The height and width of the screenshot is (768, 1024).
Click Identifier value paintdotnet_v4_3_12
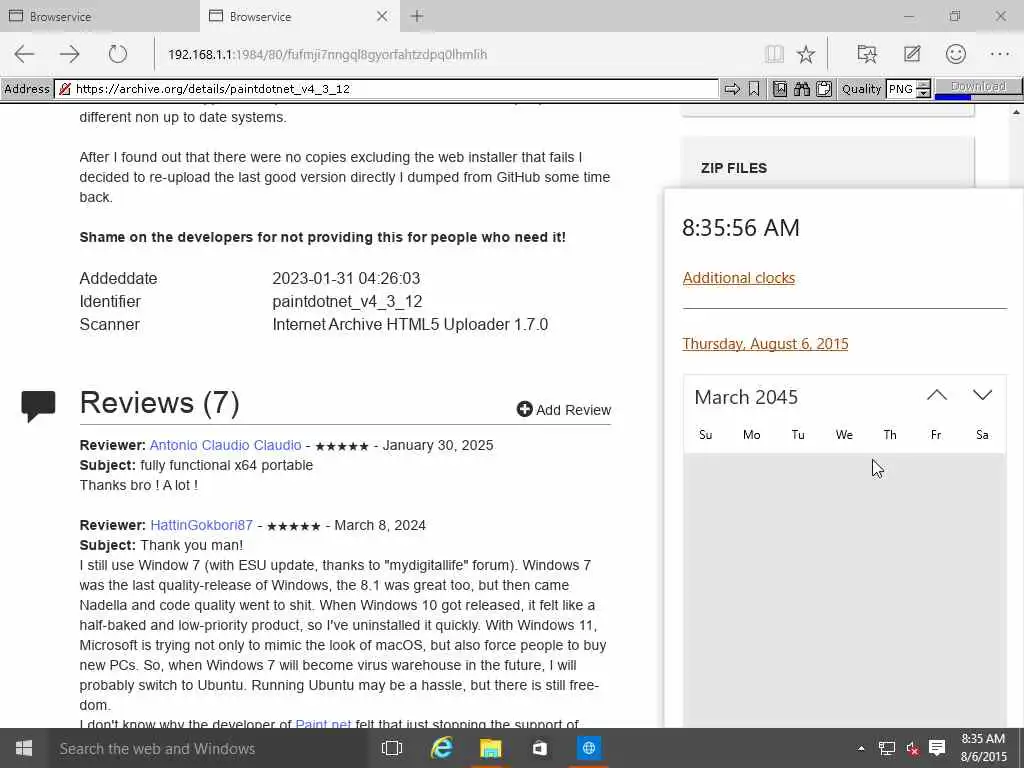[x=347, y=302]
